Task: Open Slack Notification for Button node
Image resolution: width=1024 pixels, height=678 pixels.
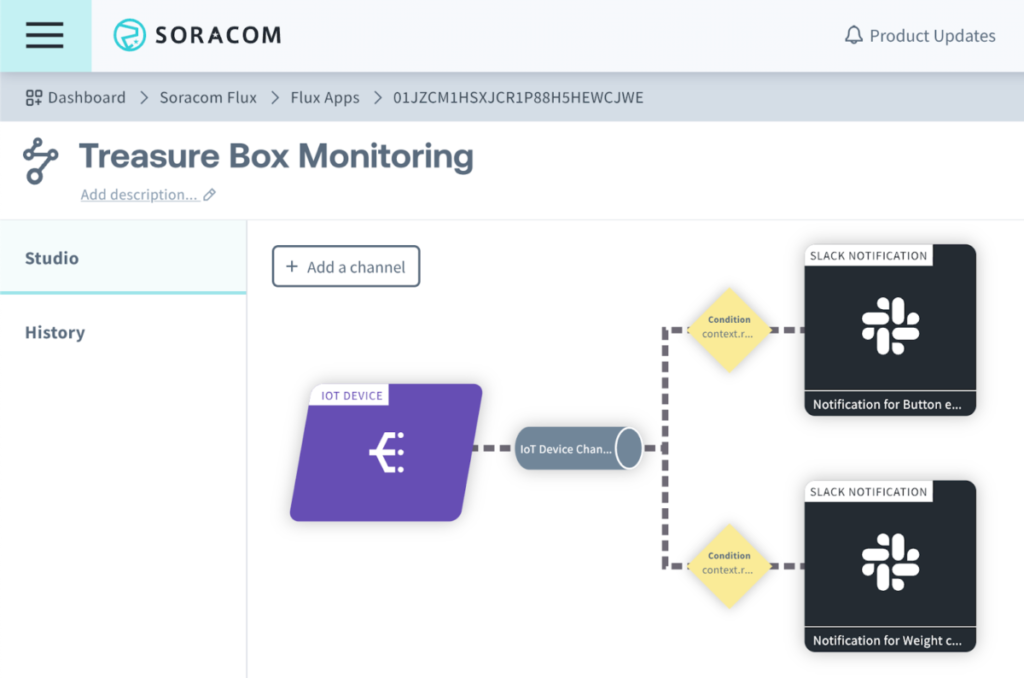Action: 890,329
